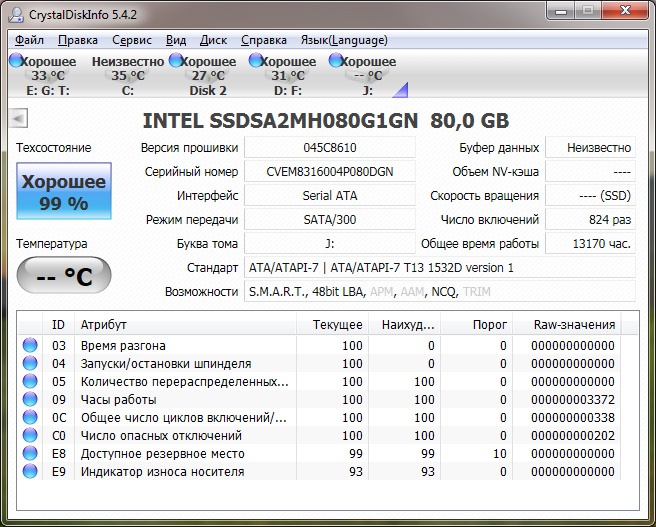Select disk E: G: T: status icon

[15, 61]
